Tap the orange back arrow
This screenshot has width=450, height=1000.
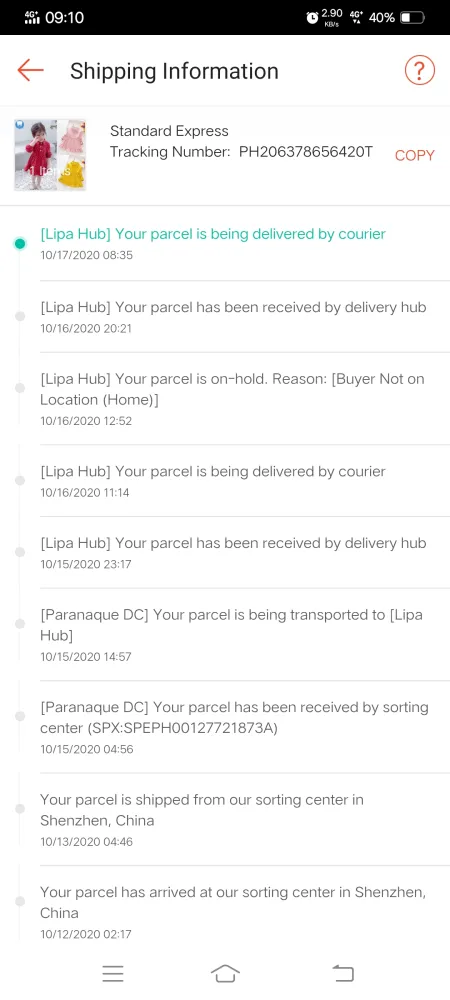(31, 70)
